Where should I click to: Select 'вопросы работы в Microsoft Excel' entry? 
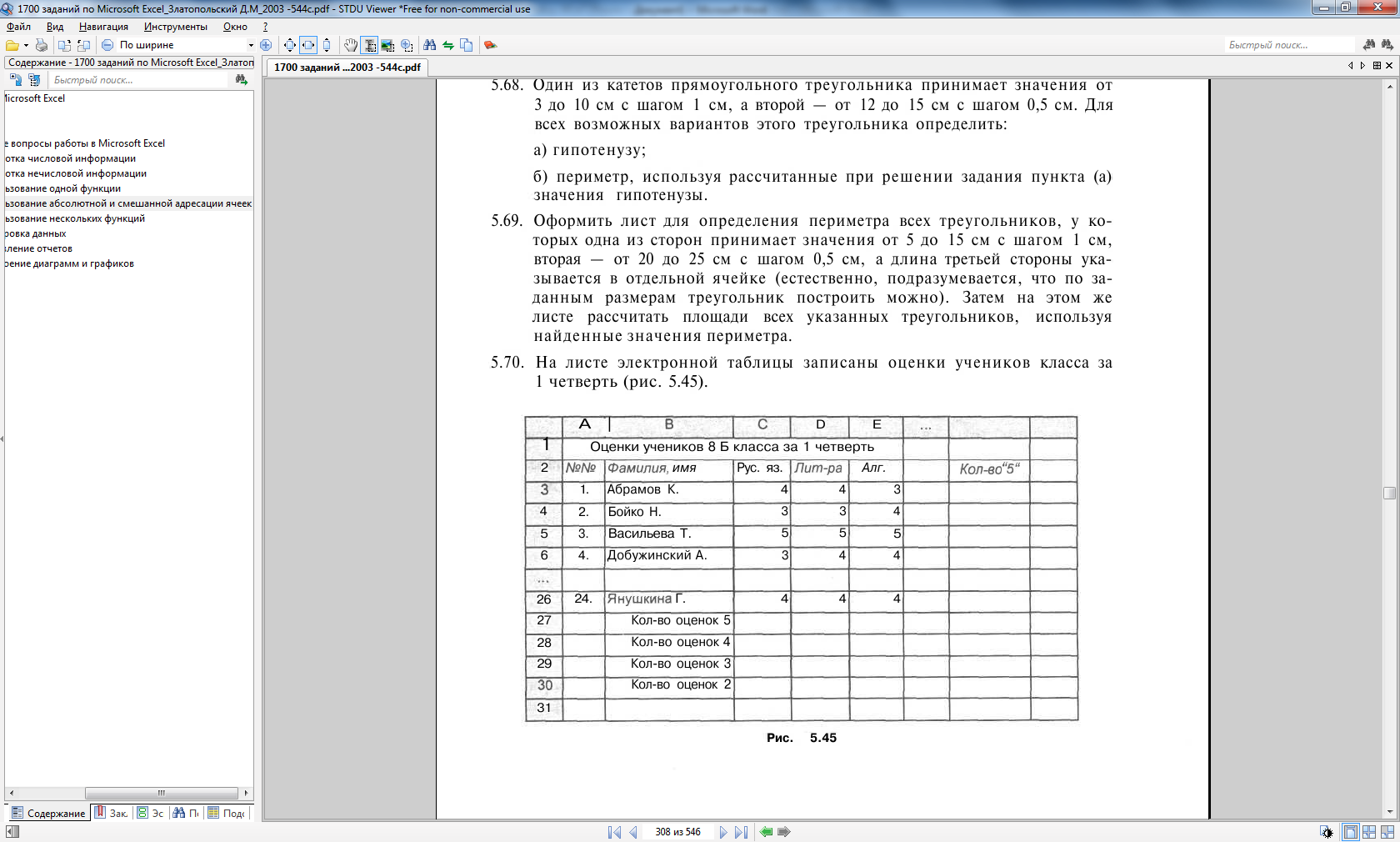[85, 143]
